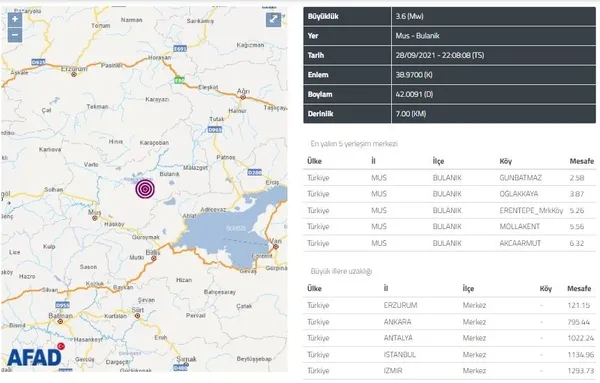Click the MOLLAKENT village cell
600x383 pixels.
[519, 227]
